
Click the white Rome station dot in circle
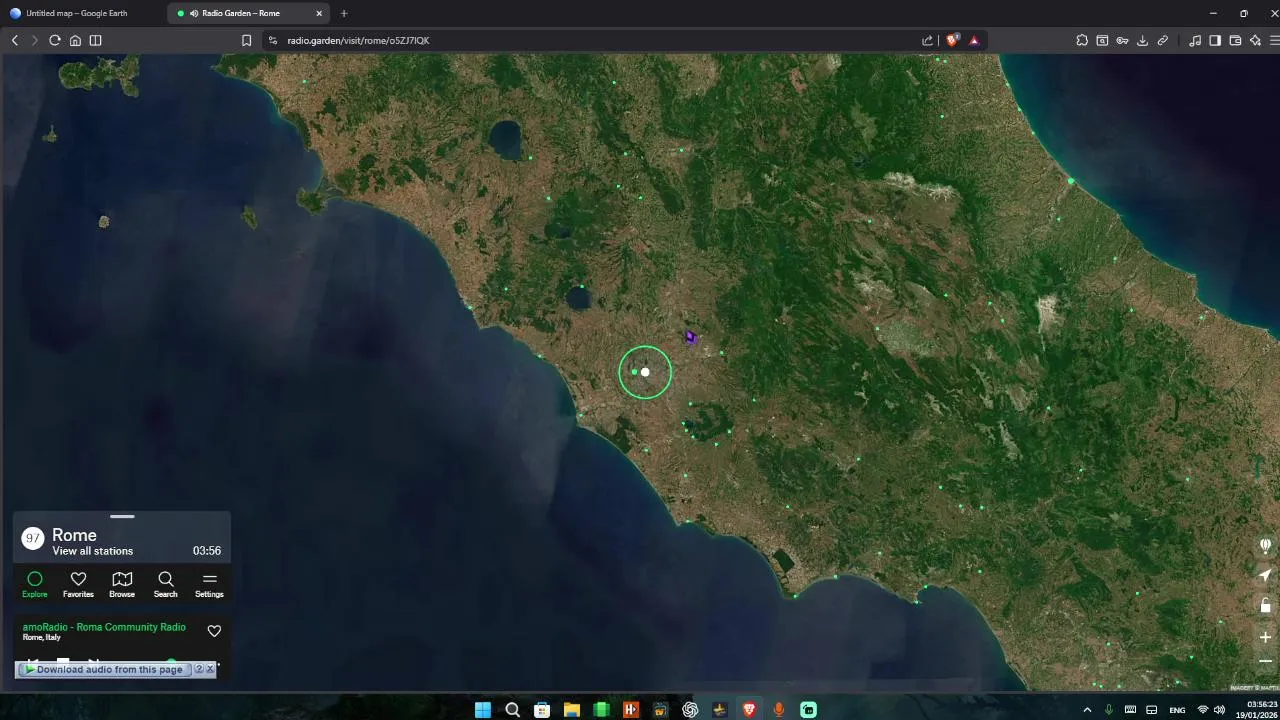pos(645,372)
